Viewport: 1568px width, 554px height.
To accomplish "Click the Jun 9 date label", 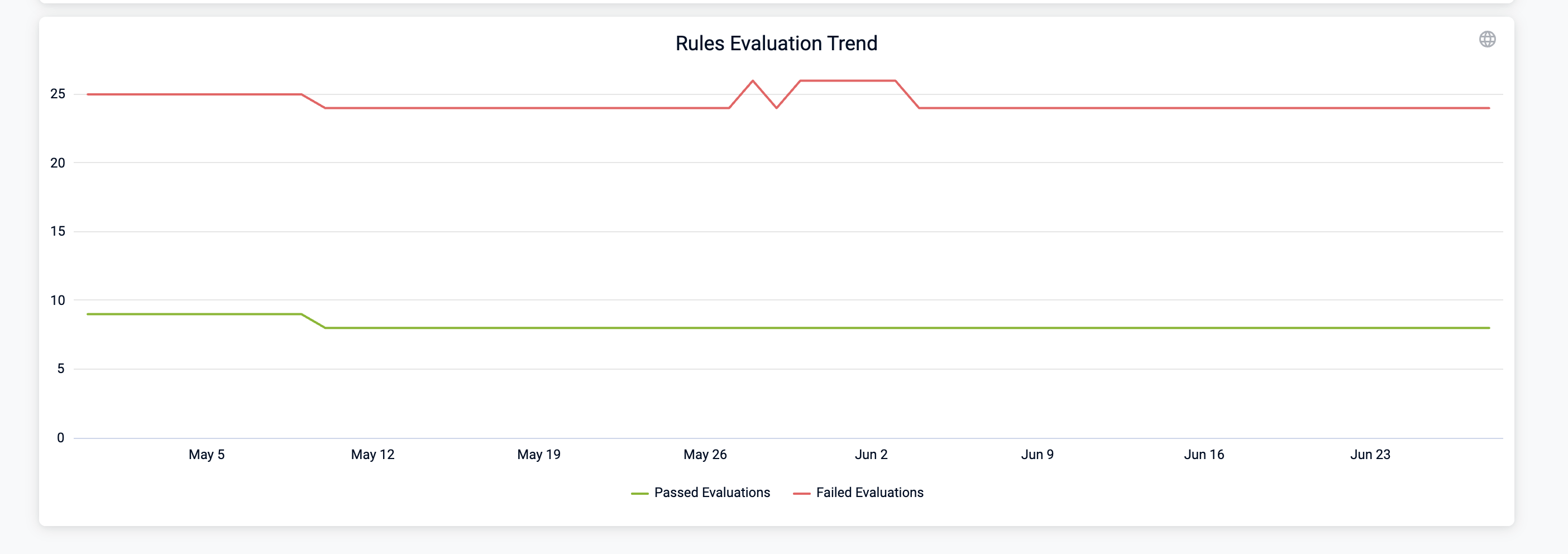I will pos(1037,454).
